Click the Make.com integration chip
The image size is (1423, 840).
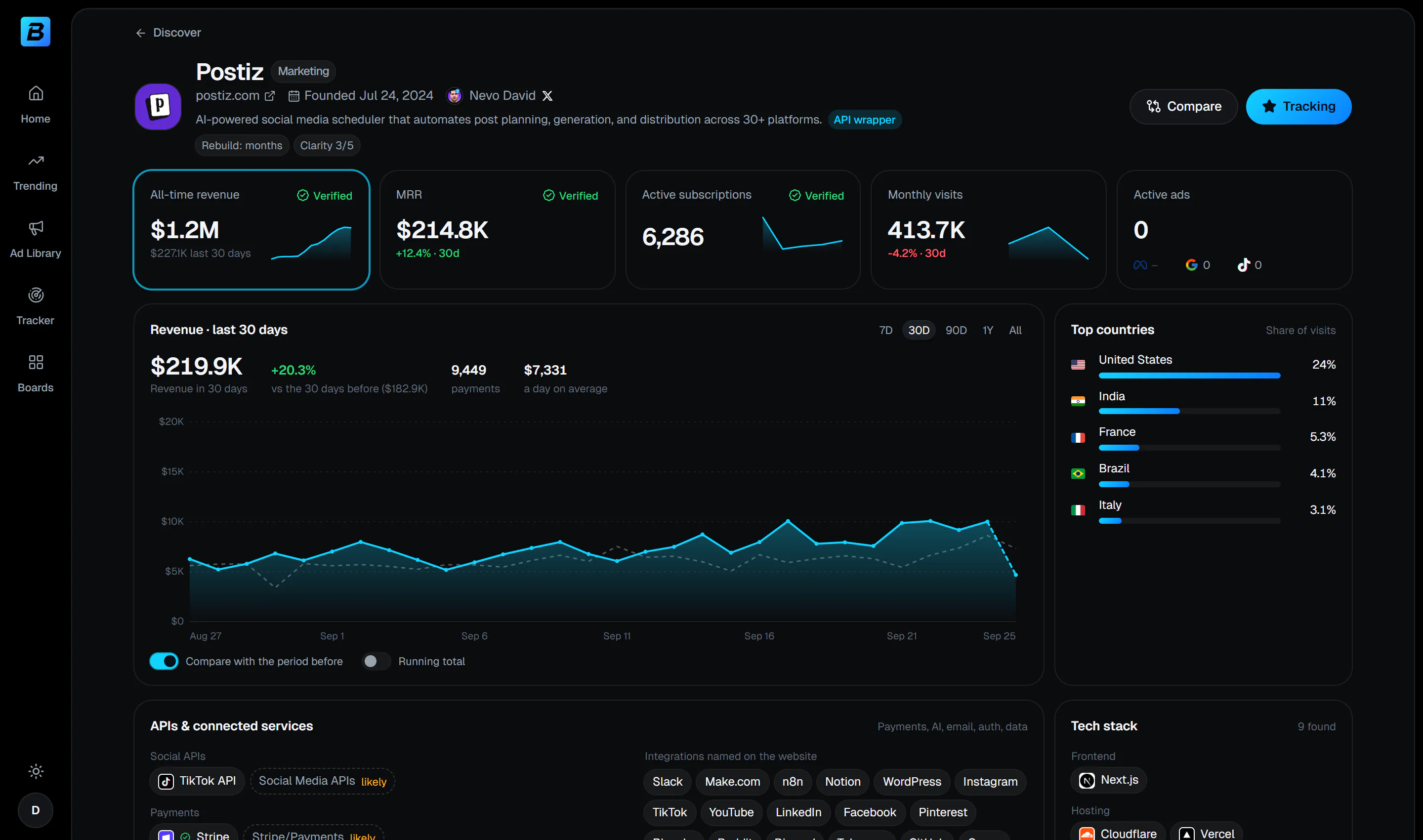coord(732,782)
